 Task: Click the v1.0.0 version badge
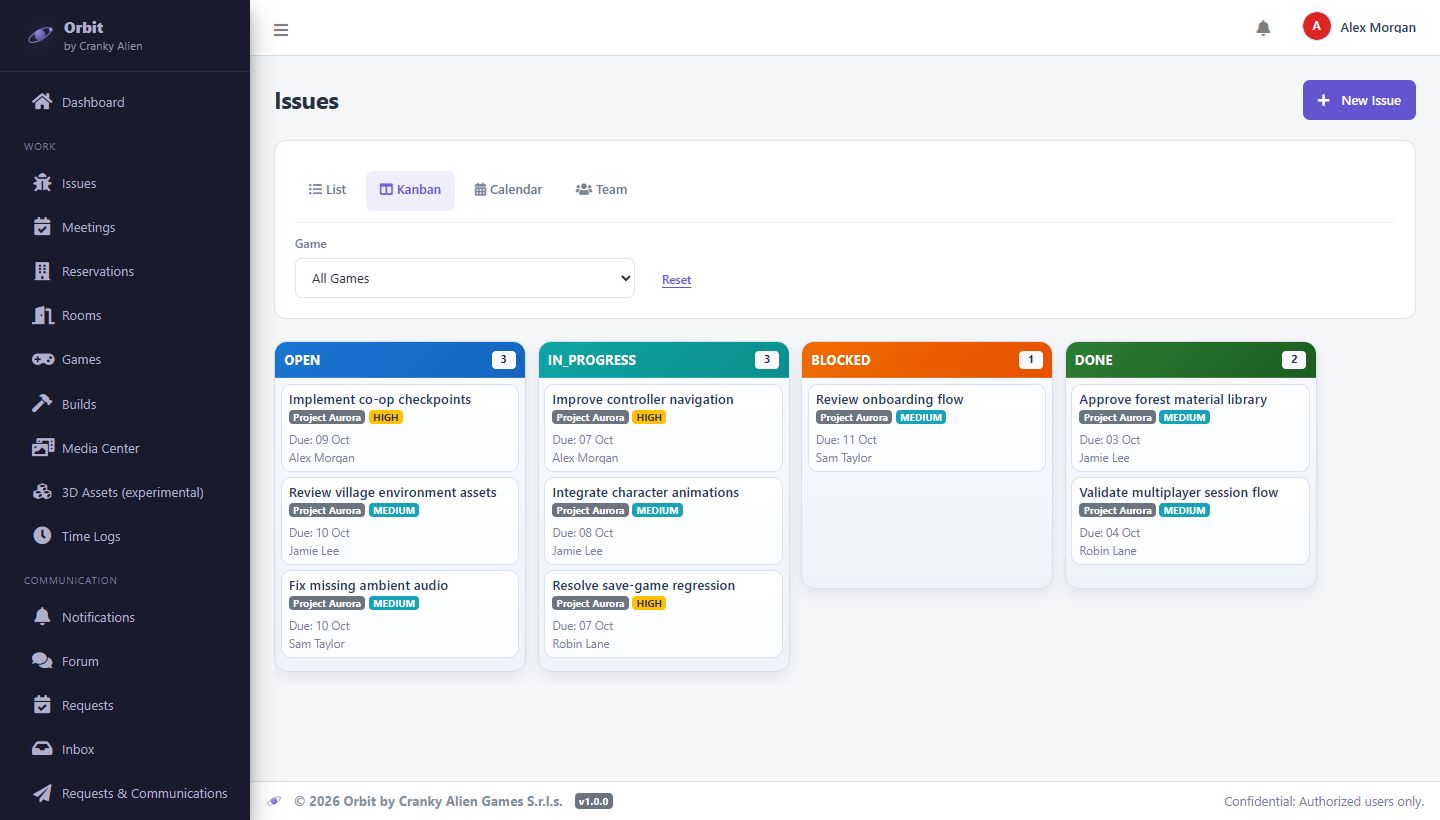click(x=594, y=801)
